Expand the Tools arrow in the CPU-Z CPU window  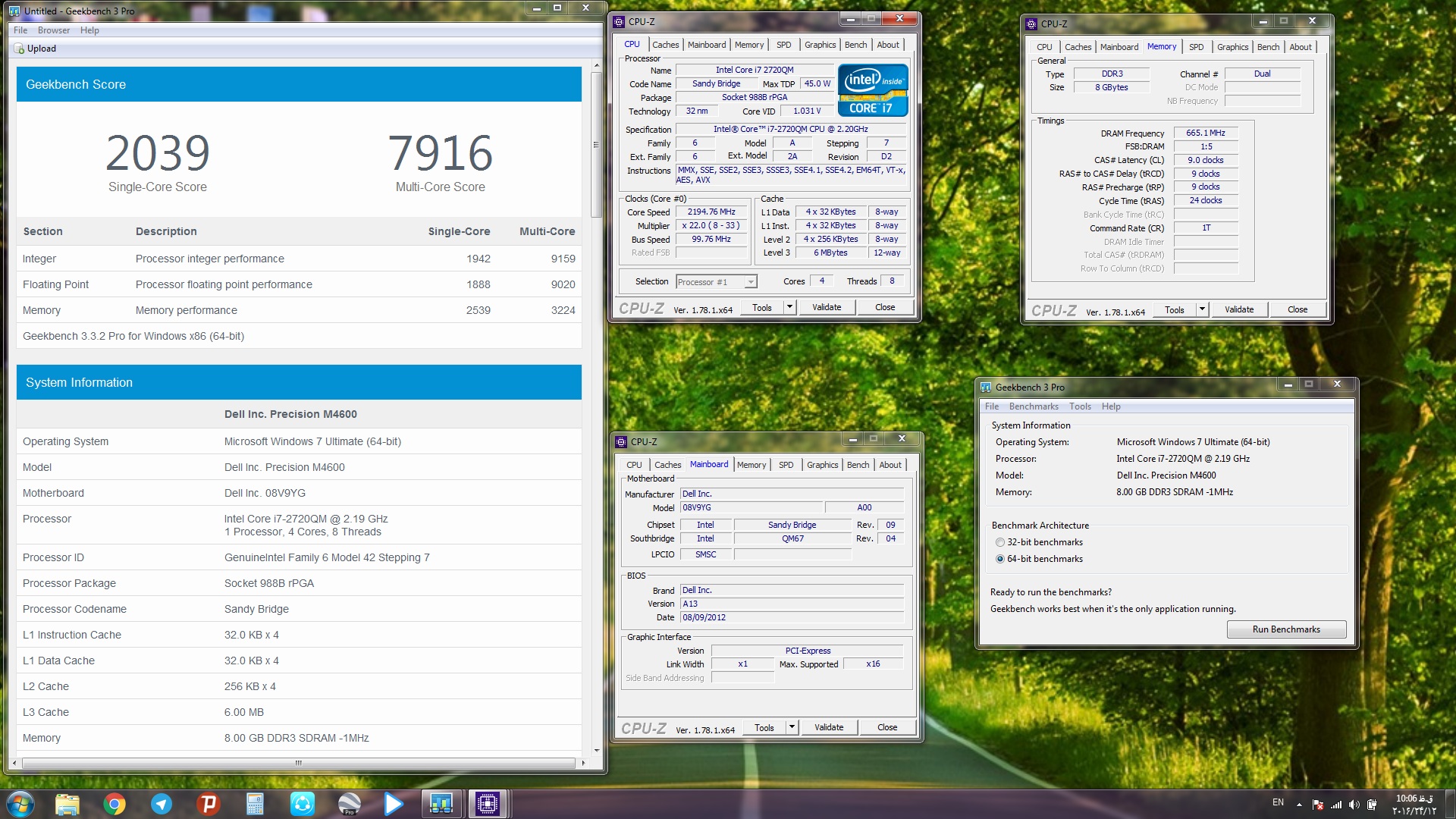tap(789, 307)
